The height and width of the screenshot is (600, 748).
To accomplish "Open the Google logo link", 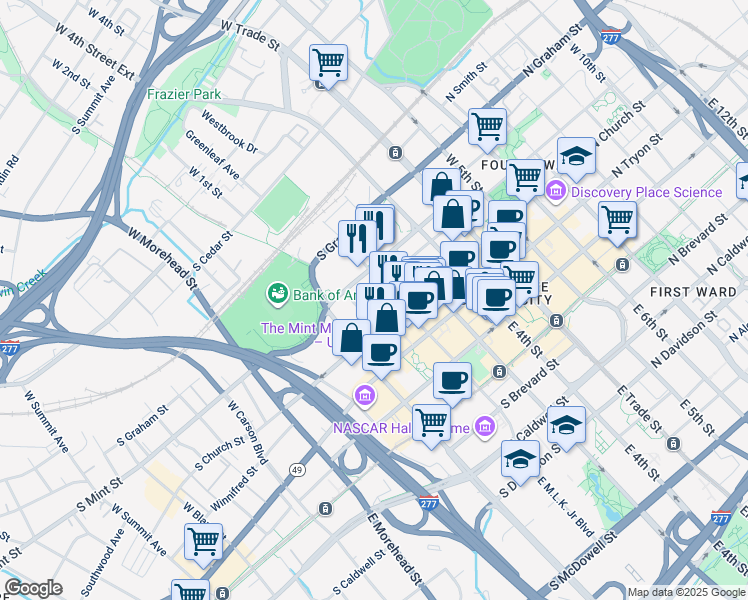I will [x=33, y=589].
